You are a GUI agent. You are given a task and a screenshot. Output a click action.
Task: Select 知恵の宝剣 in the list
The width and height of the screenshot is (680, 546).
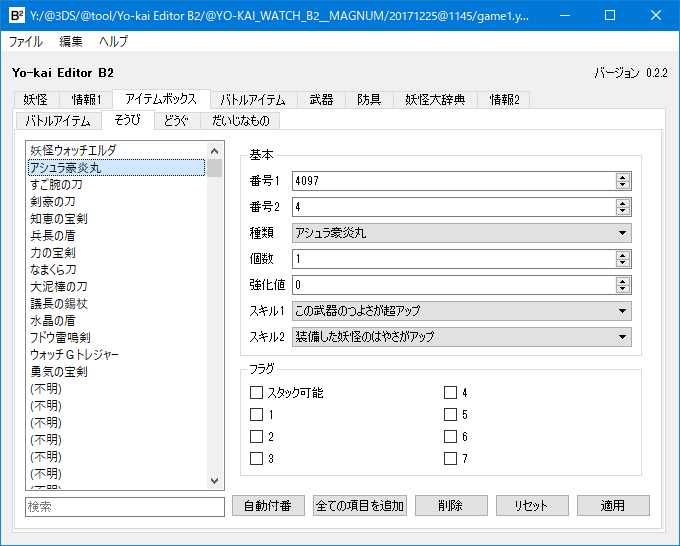click(x=117, y=219)
